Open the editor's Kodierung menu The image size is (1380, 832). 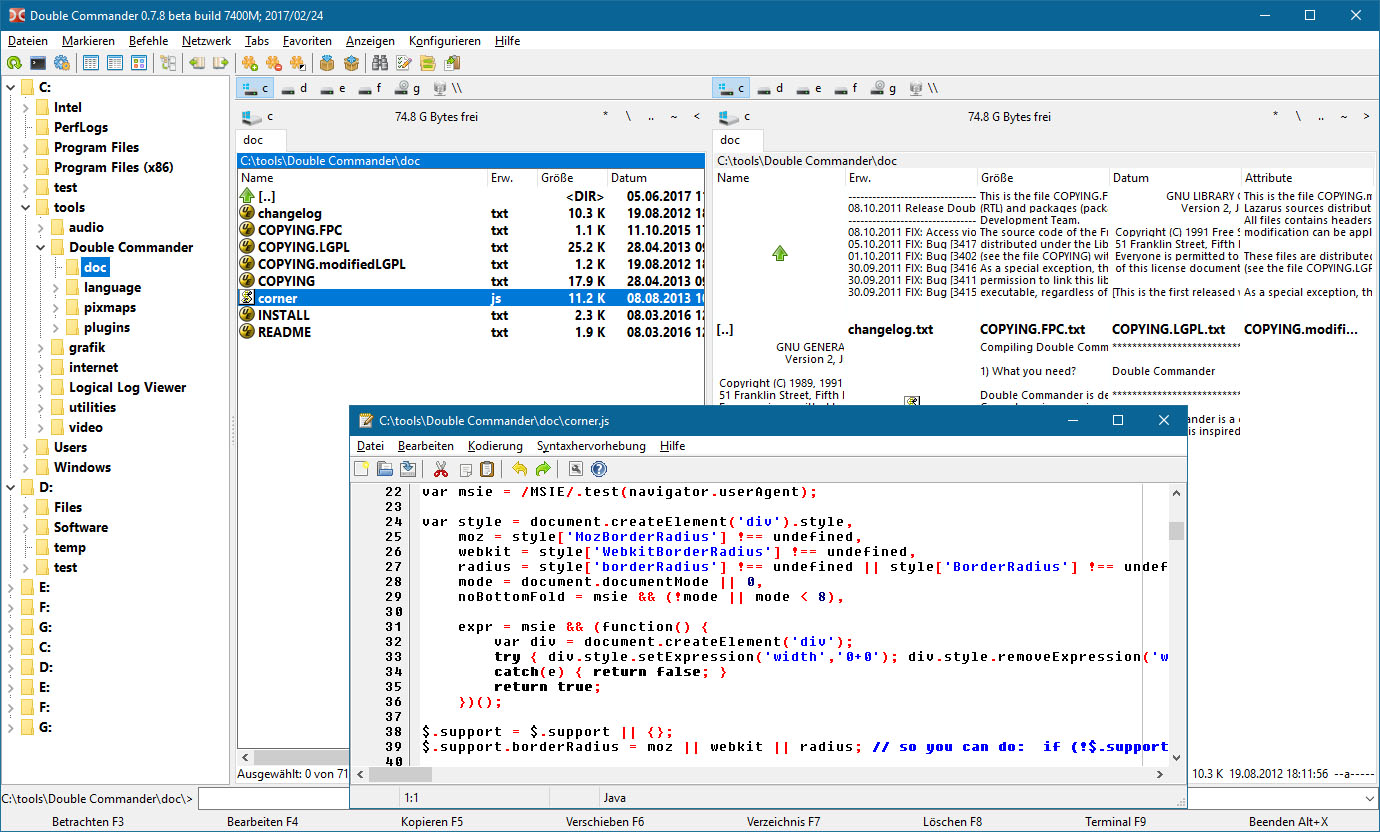tap(495, 446)
